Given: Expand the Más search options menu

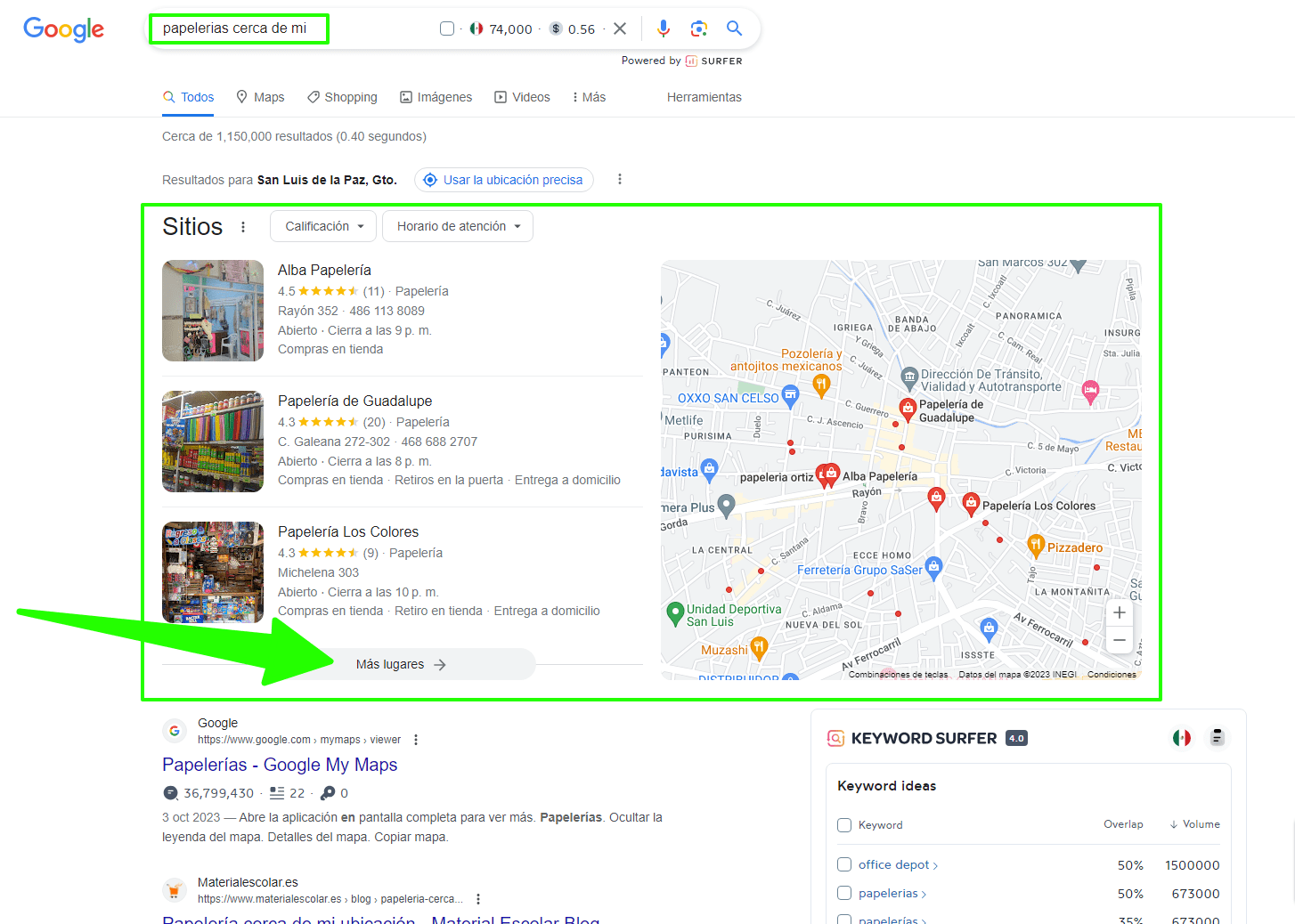Looking at the screenshot, I should (589, 97).
